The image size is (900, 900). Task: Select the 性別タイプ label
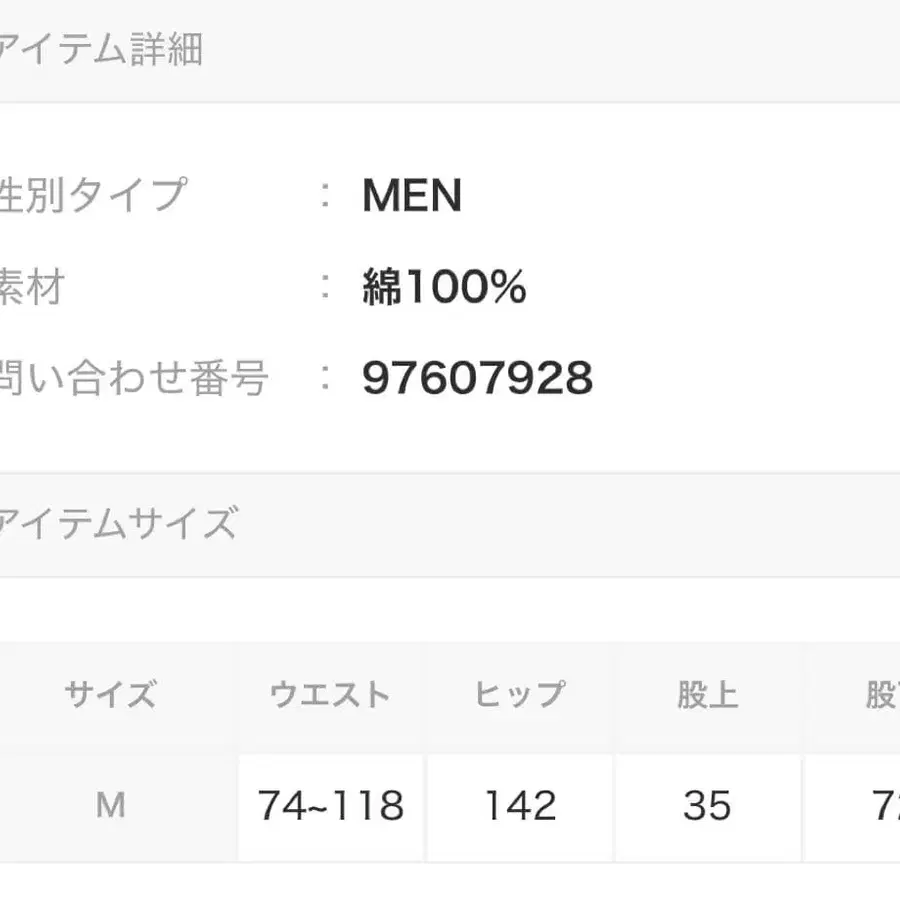click(92, 195)
